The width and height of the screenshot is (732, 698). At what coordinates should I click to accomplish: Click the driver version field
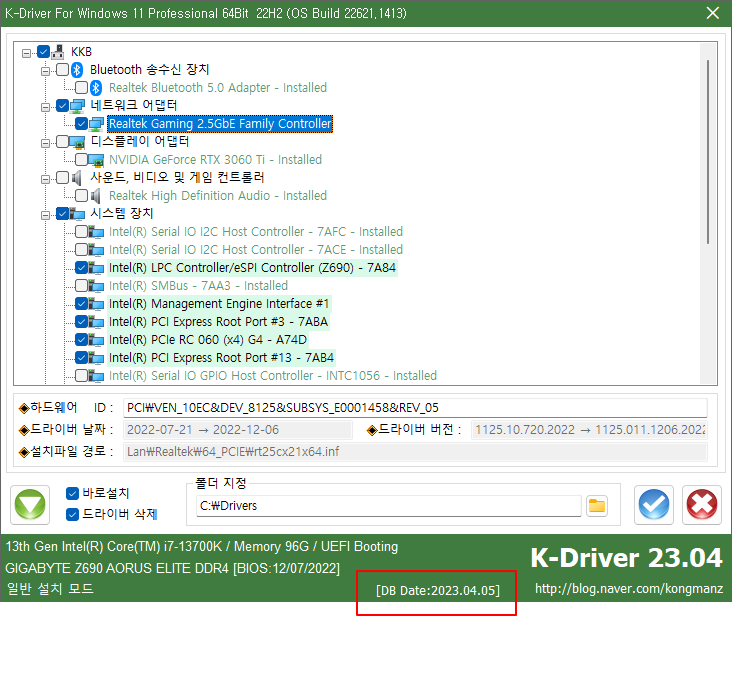tap(589, 430)
